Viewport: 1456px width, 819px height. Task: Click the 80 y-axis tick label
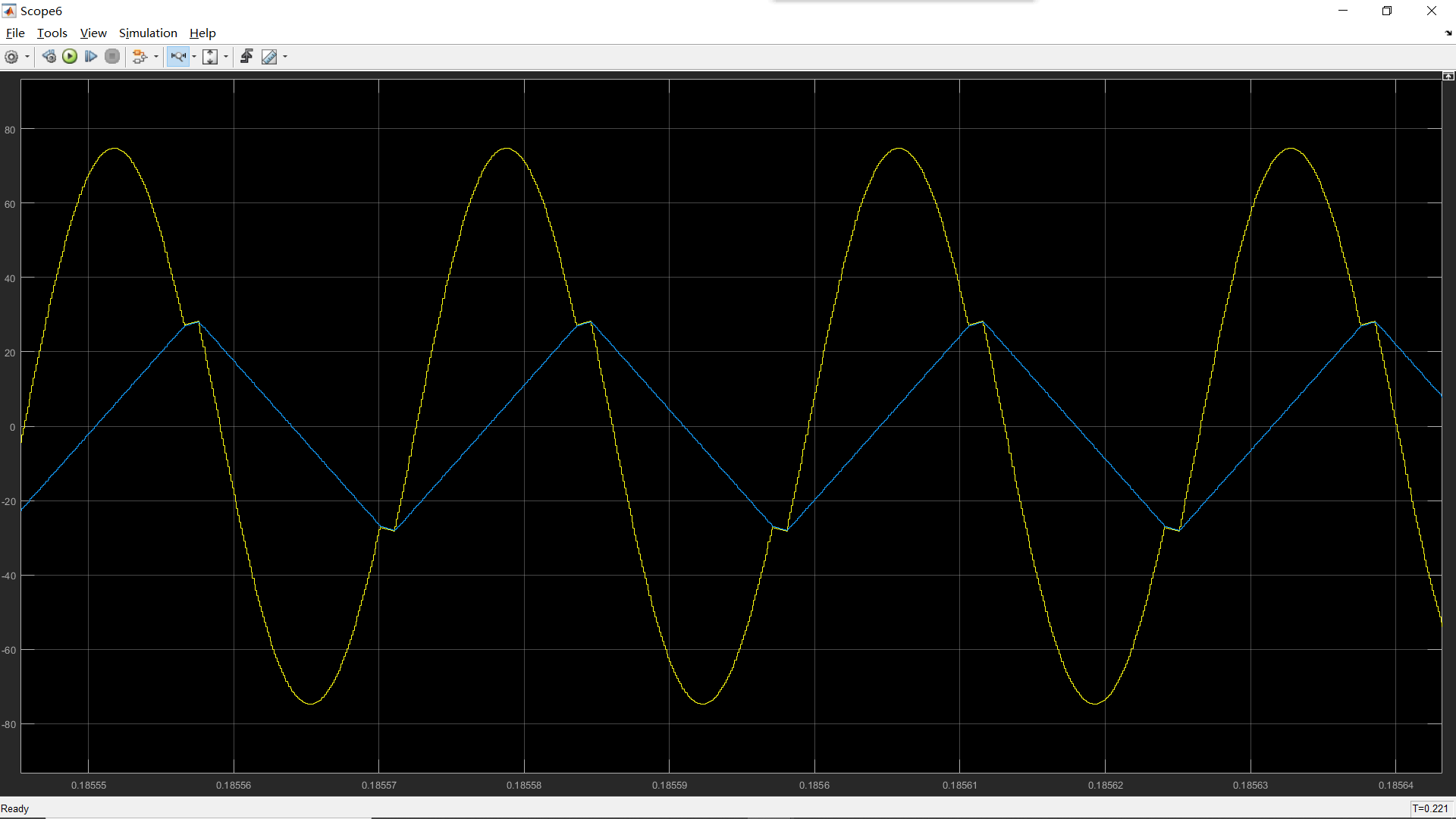[10, 130]
